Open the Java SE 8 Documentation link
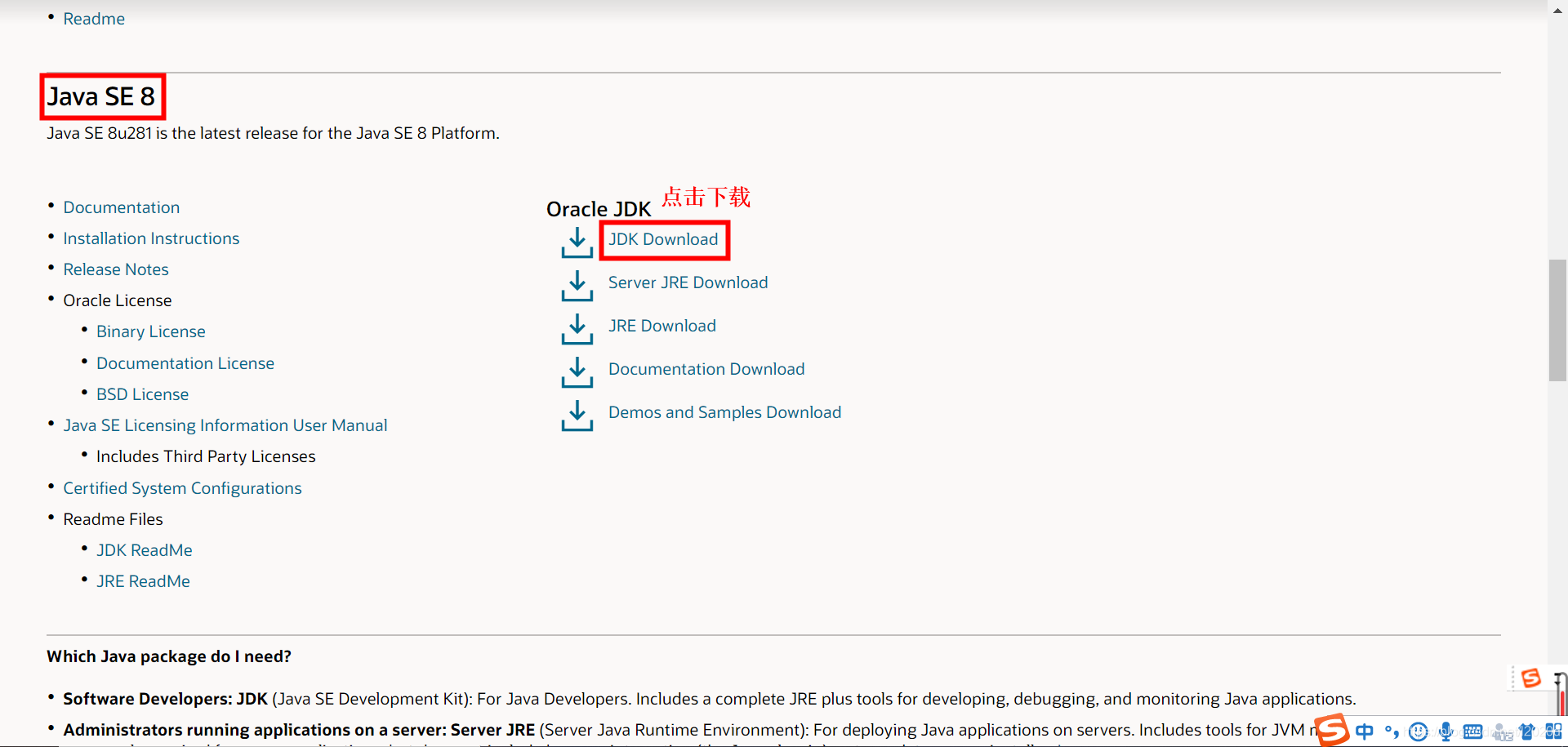 [122, 207]
